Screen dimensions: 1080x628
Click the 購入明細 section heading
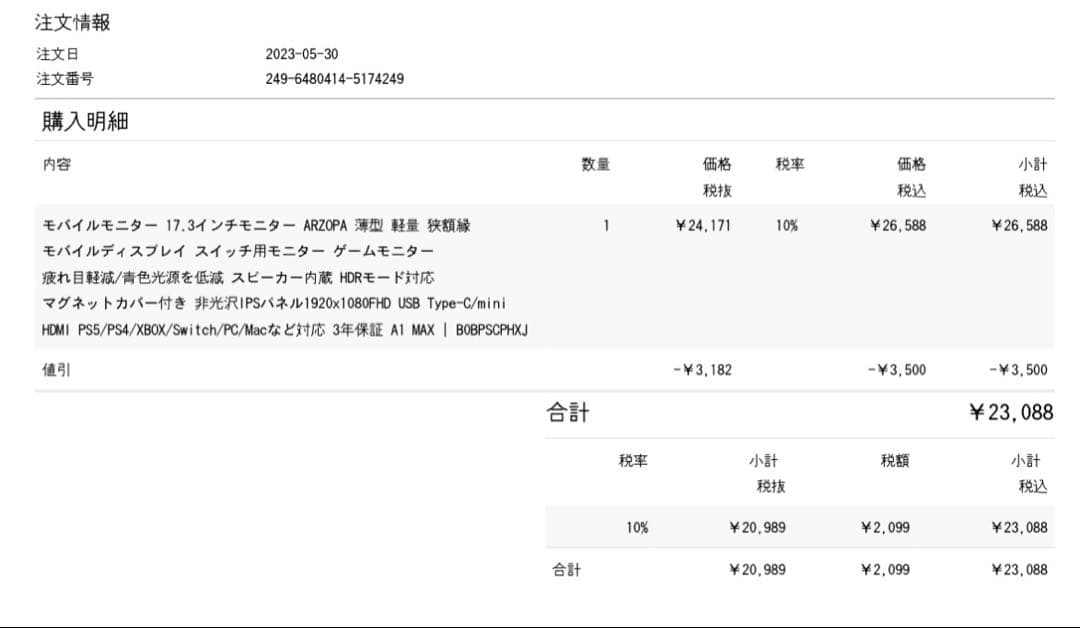pos(85,122)
